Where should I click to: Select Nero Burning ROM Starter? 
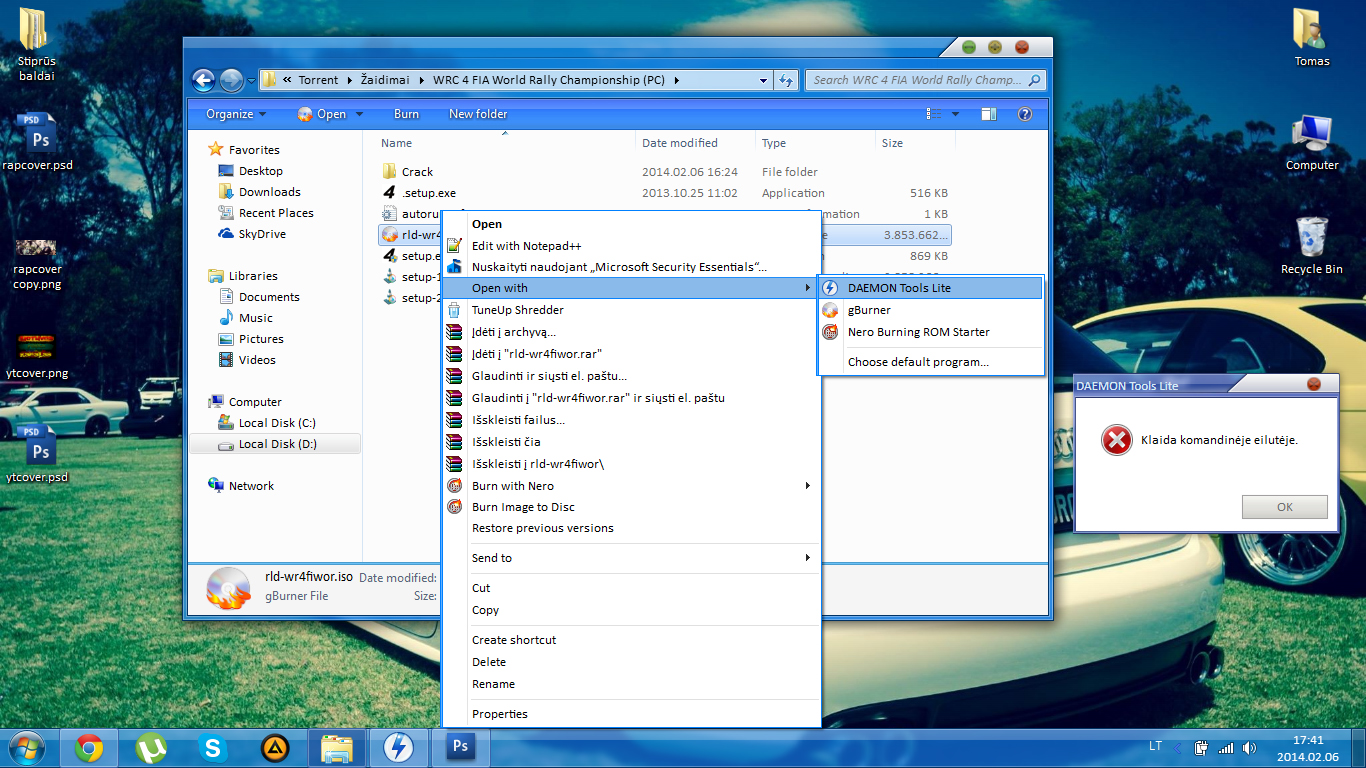(930, 332)
